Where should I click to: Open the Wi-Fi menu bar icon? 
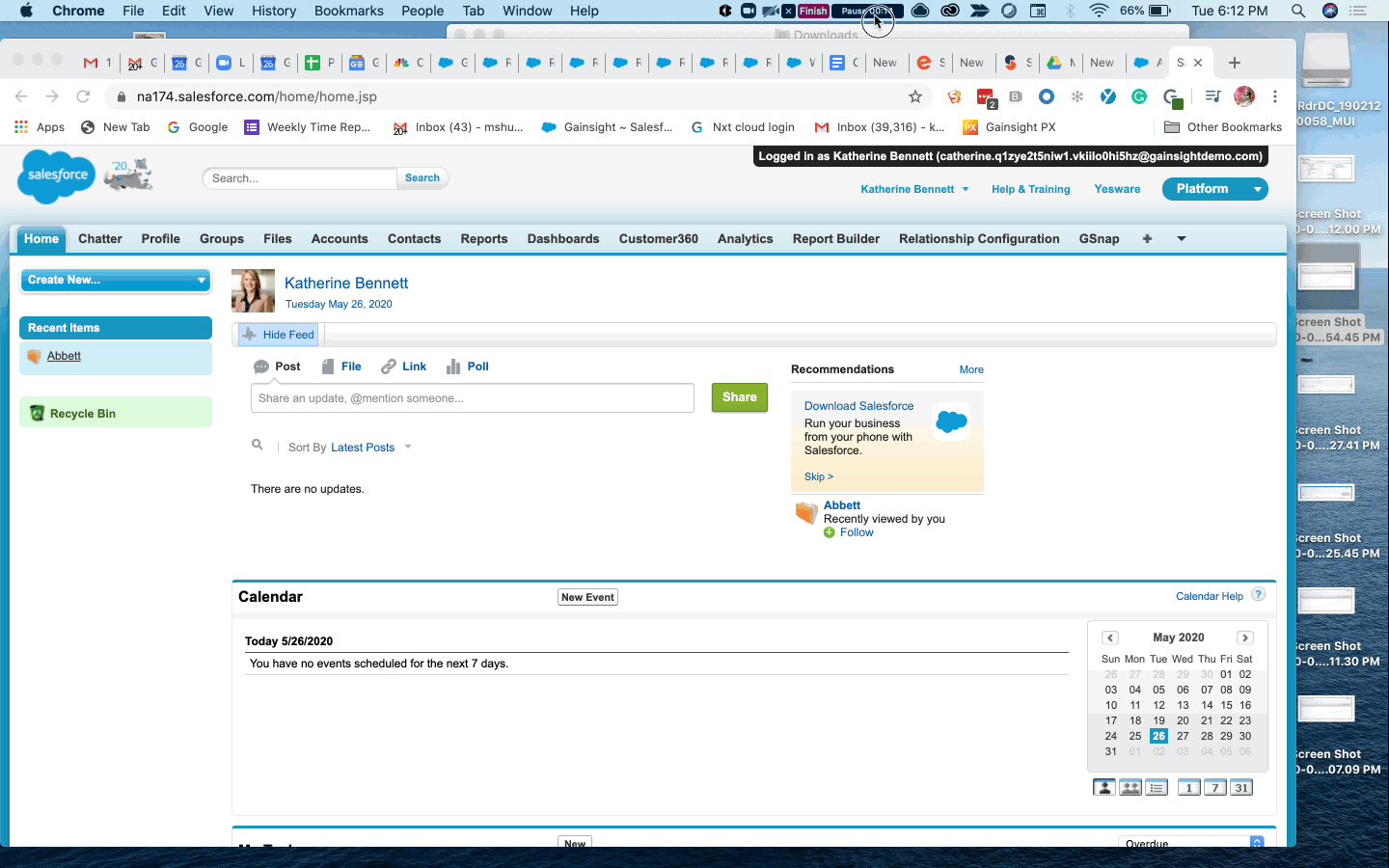(x=1099, y=11)
